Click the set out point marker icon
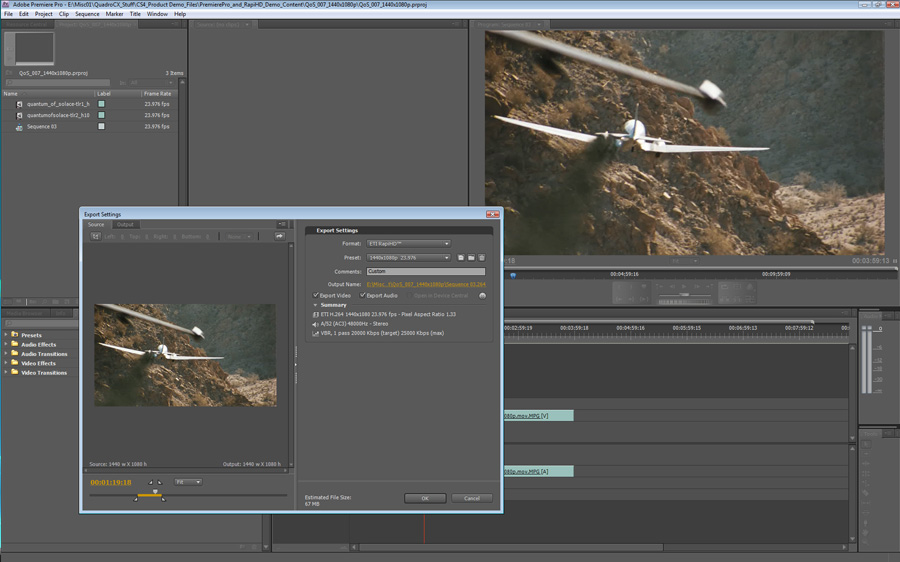This screenshot has width=900, height=562. 159,482
